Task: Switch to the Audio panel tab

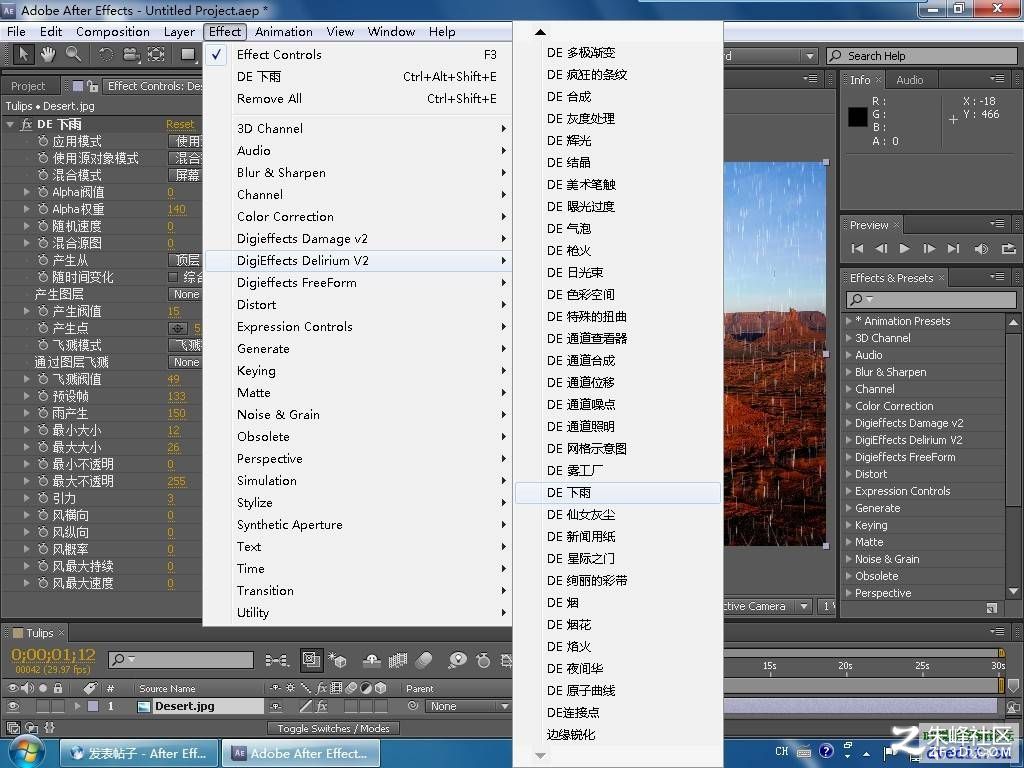Action: [909, 80]
